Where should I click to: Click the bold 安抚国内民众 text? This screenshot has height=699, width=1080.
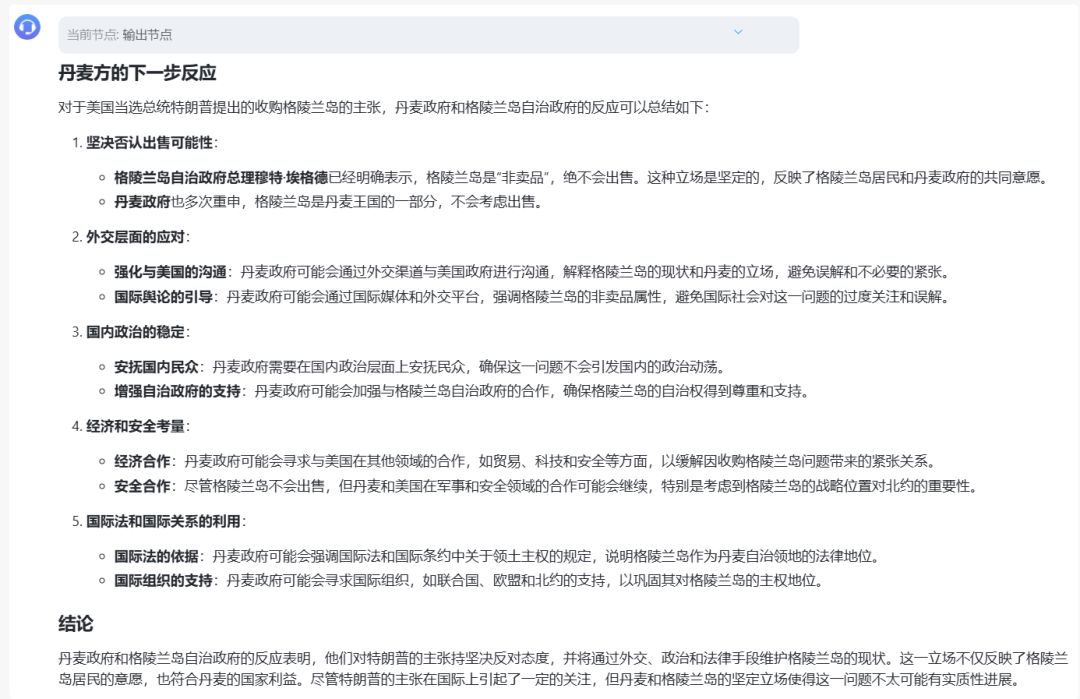[156, 367]
